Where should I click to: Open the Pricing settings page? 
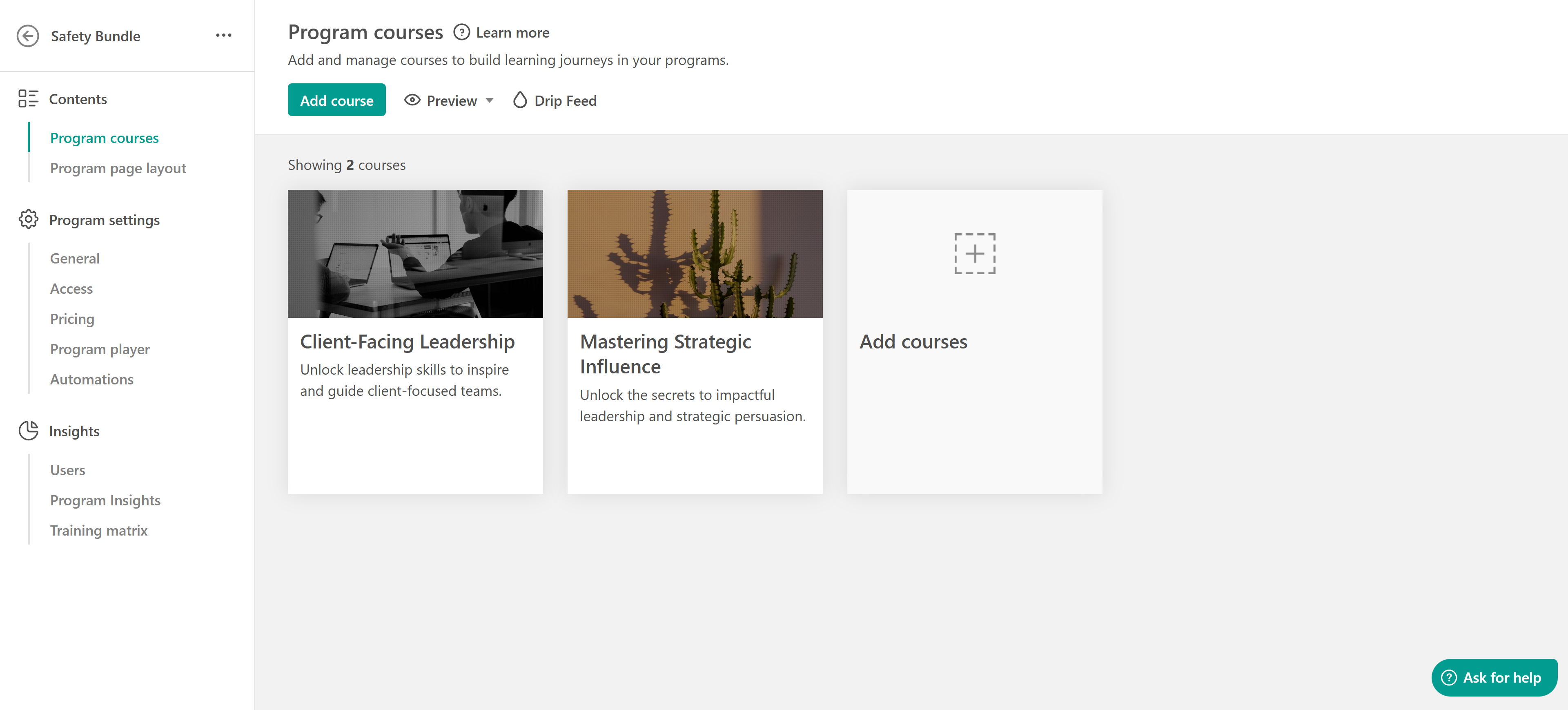[x=72, y=319]
